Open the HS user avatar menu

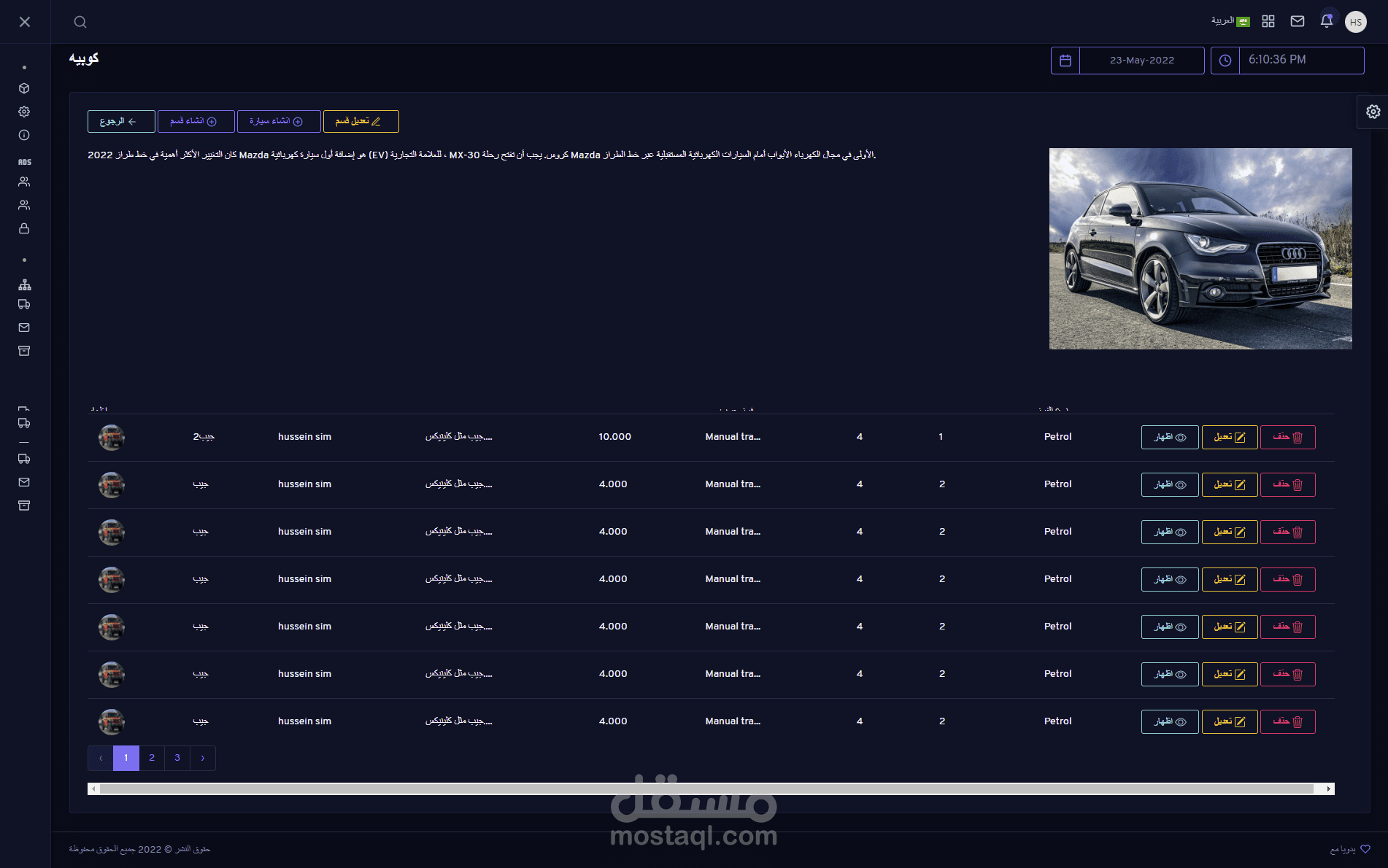(1356, 22)
